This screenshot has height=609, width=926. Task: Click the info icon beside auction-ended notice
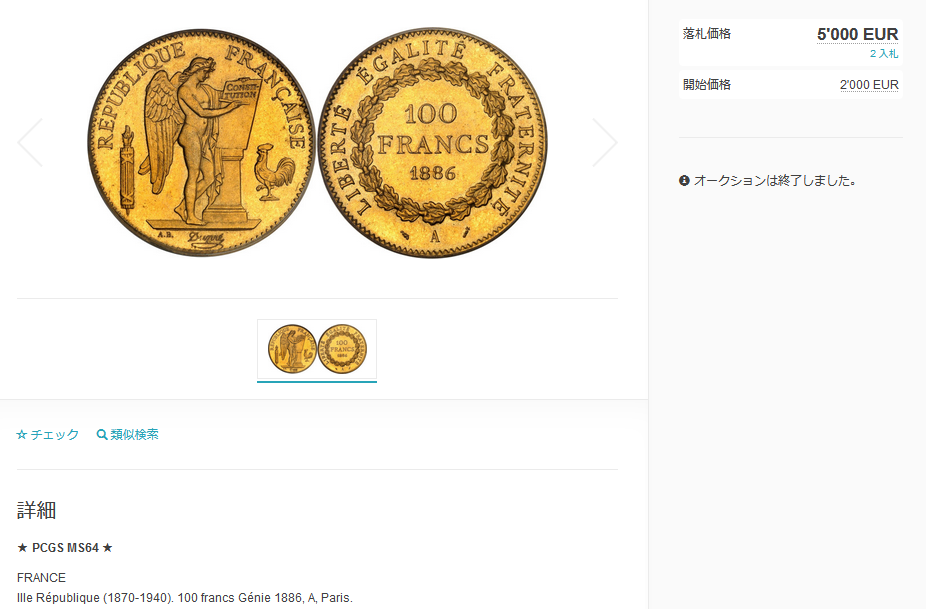pyautogui.click(x=684, y=181)
